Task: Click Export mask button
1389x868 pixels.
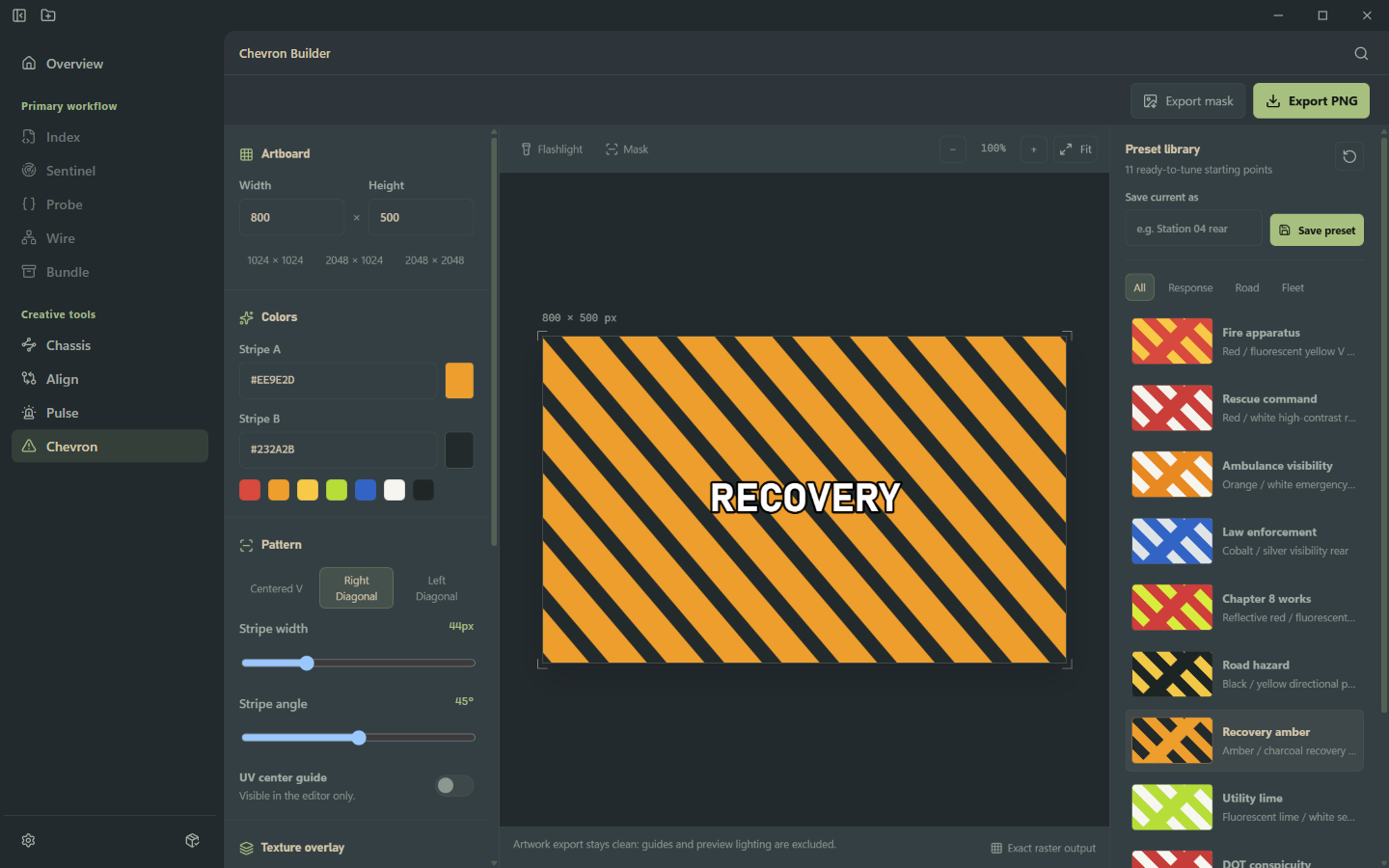Action: [1188, 101]
